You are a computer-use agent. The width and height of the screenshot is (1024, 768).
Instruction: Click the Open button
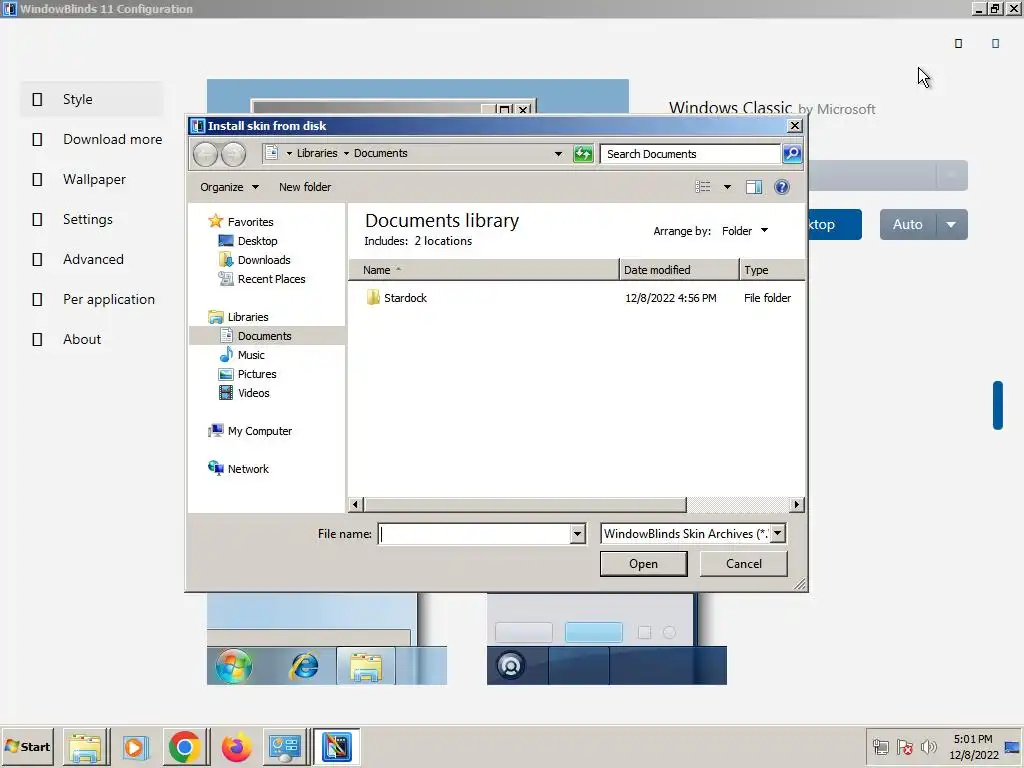click(x=643, y=564)
